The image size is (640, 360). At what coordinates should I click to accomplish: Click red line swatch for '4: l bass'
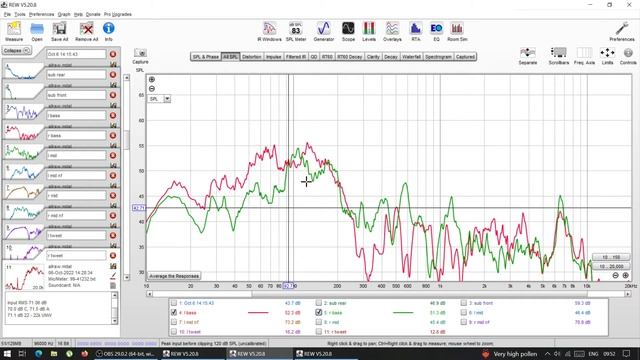(x=258, y=313)
